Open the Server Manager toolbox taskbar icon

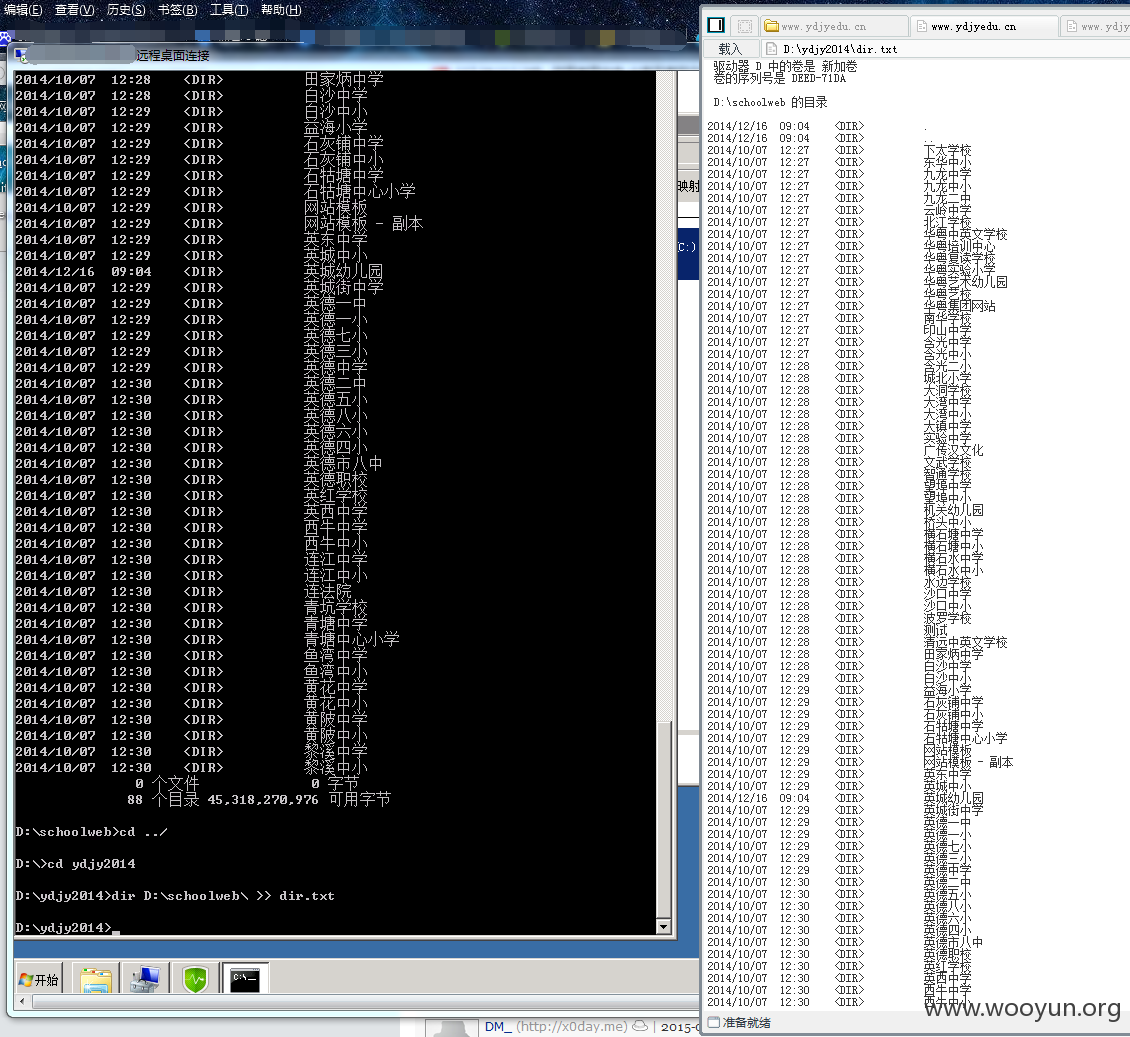pos(145,979)
